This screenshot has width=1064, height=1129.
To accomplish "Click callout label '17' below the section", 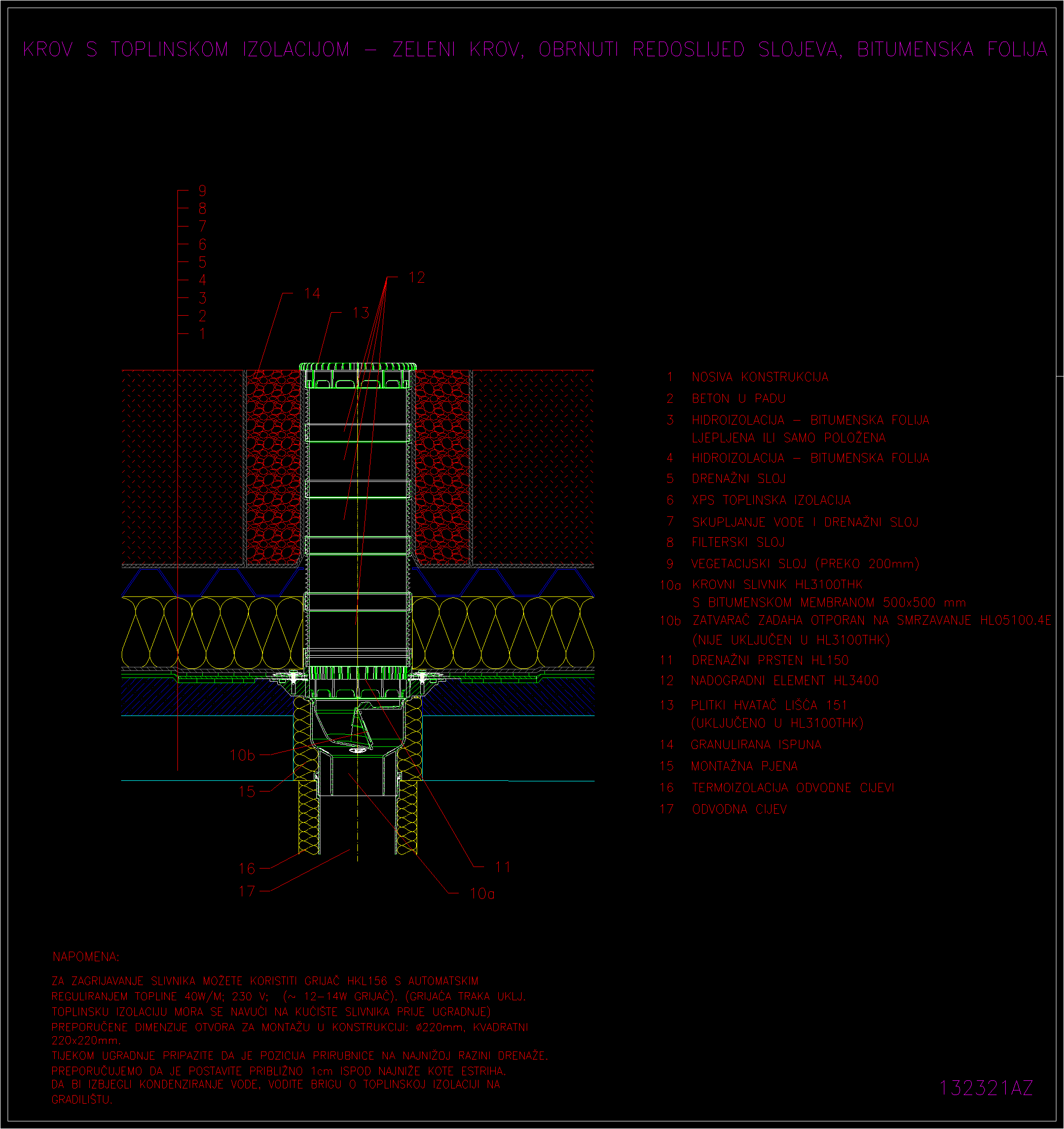I will point(246,891).
